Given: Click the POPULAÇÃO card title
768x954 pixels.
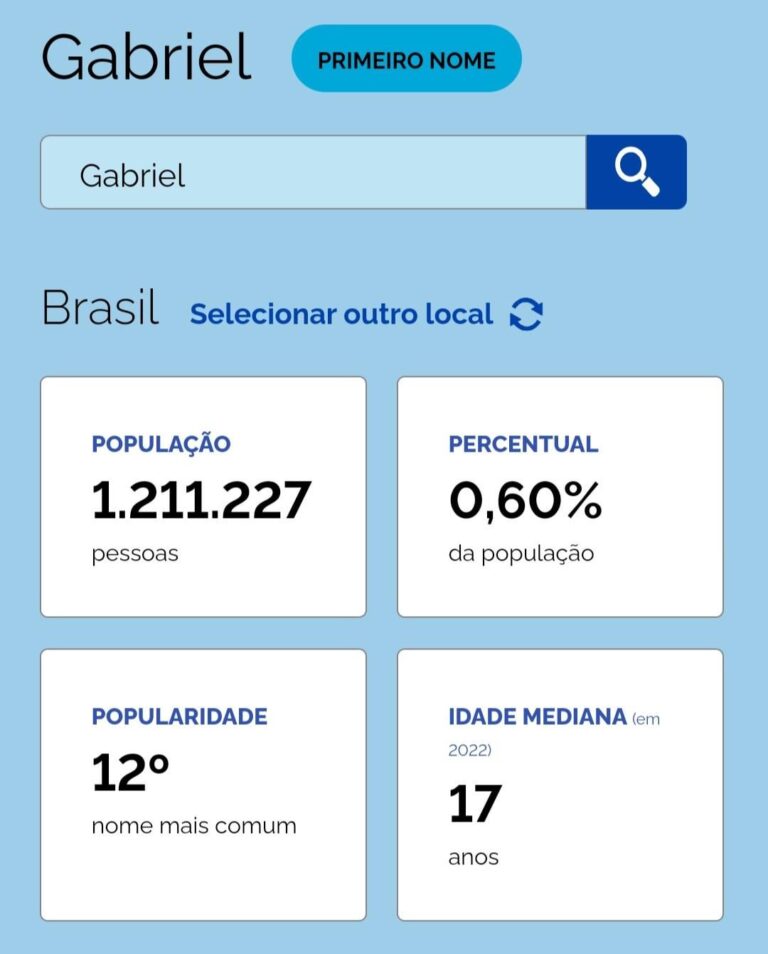Looking at the screenshot, I should click(161, 444).
